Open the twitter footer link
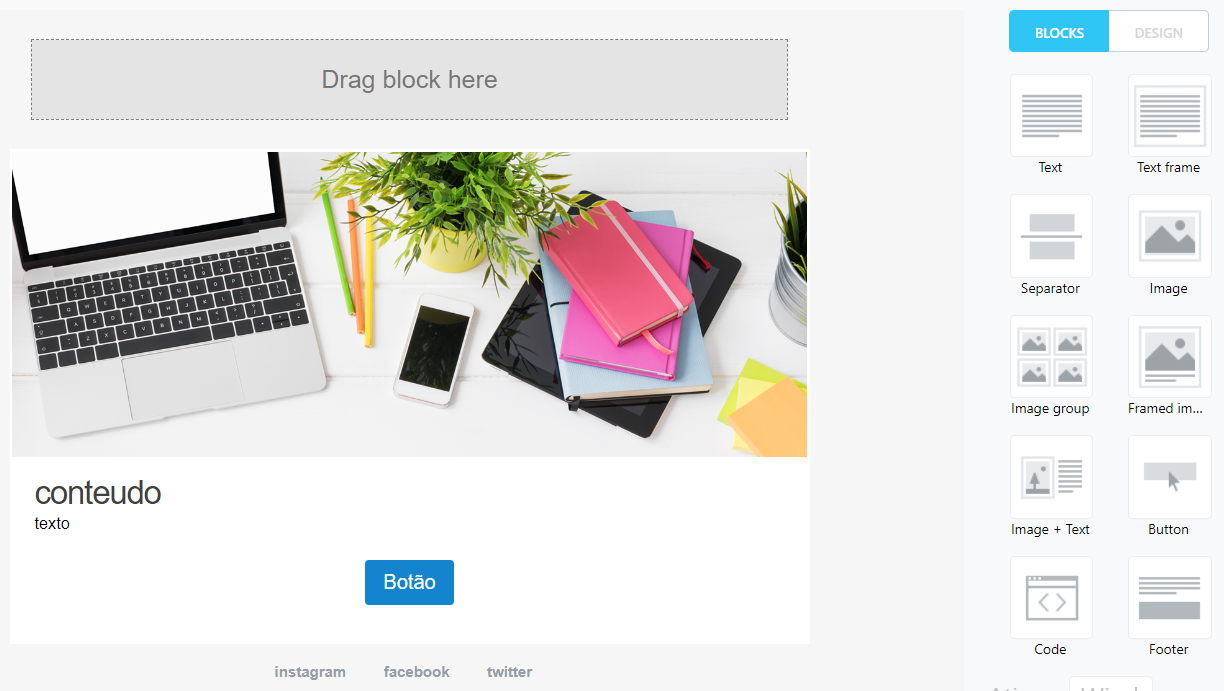The height and width of the screenshot is (691, 1224). tap(510, 672)
